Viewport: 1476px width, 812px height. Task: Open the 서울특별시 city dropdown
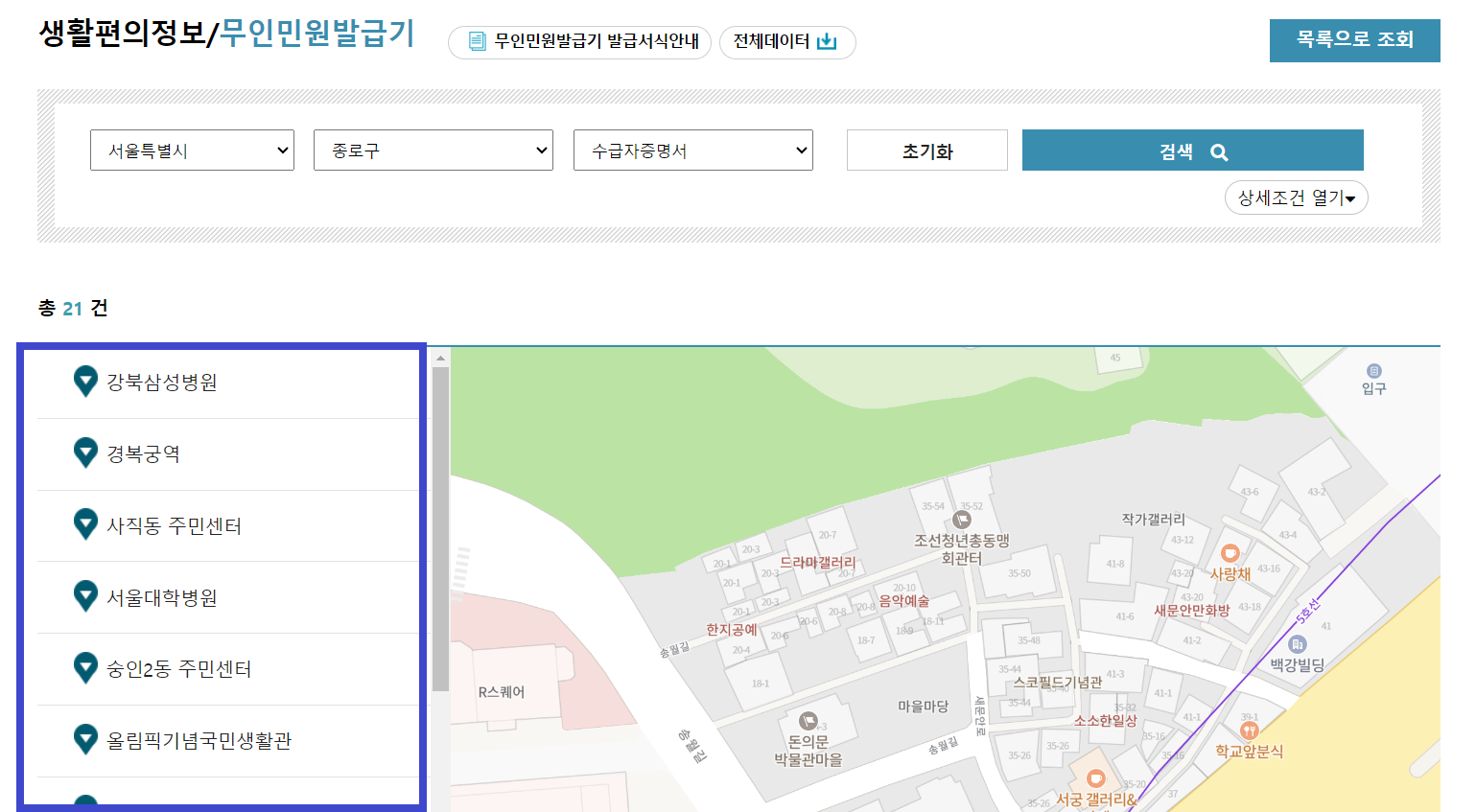click(192, 150)
